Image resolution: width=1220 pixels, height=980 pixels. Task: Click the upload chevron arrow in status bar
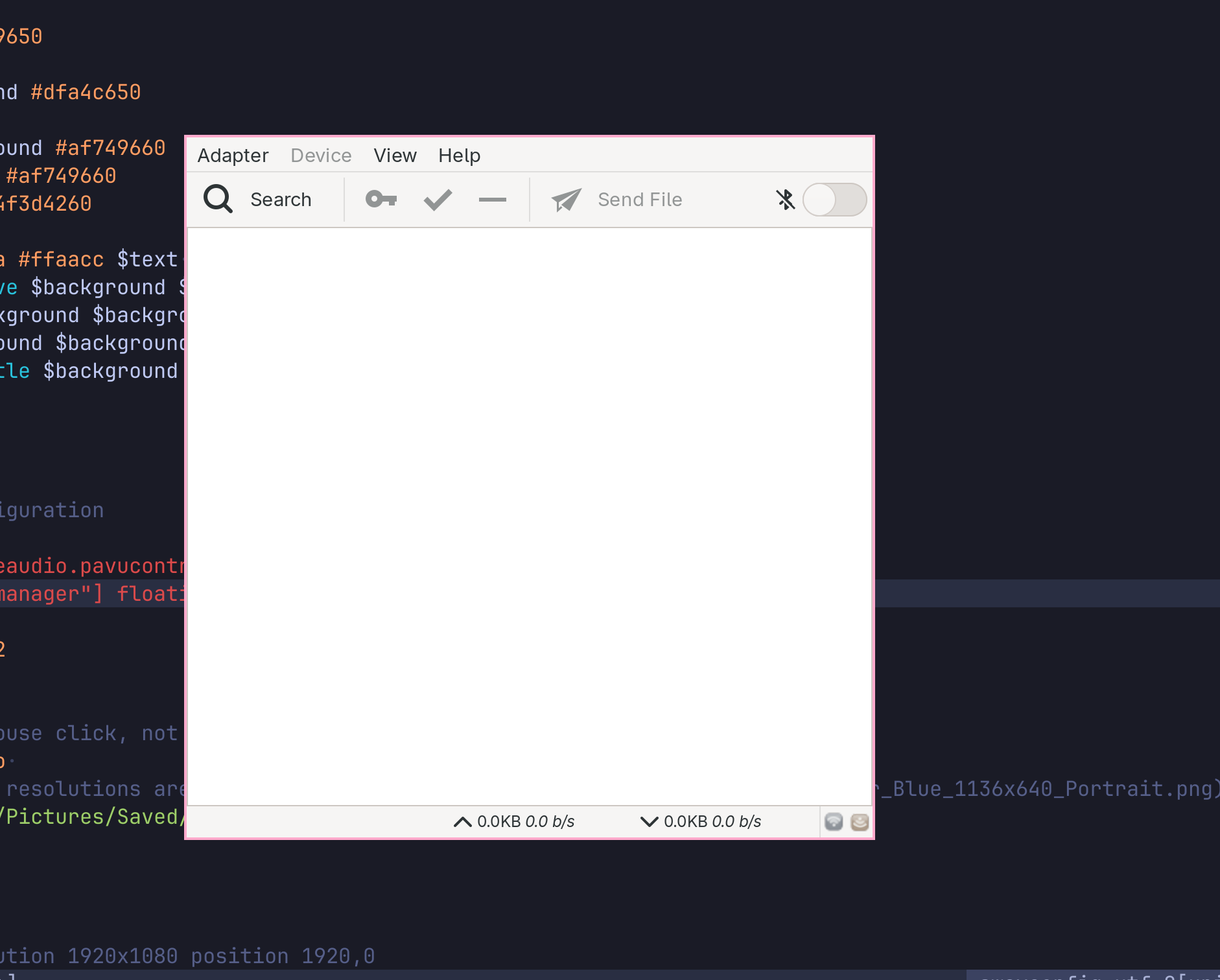coord(462,822)
